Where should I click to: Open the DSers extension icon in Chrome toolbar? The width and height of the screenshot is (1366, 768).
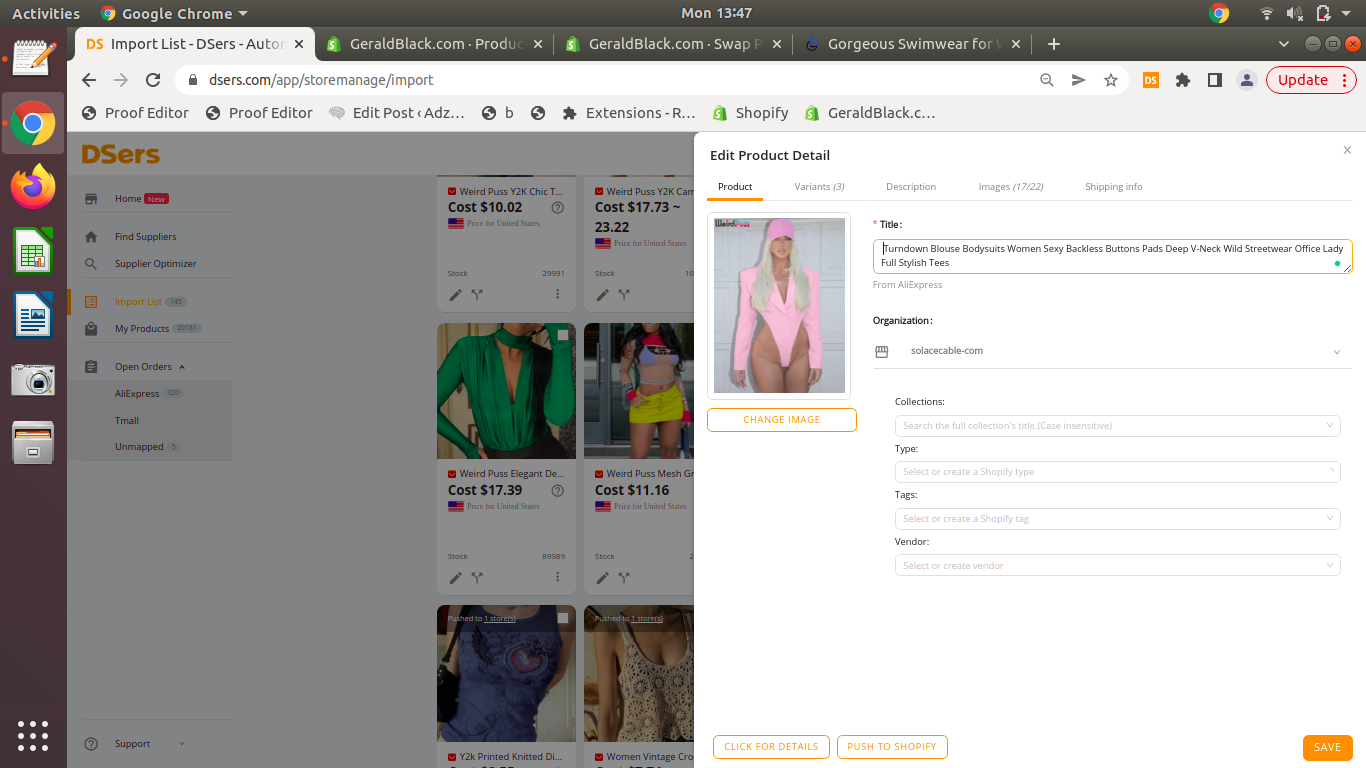coord(1151,80)
